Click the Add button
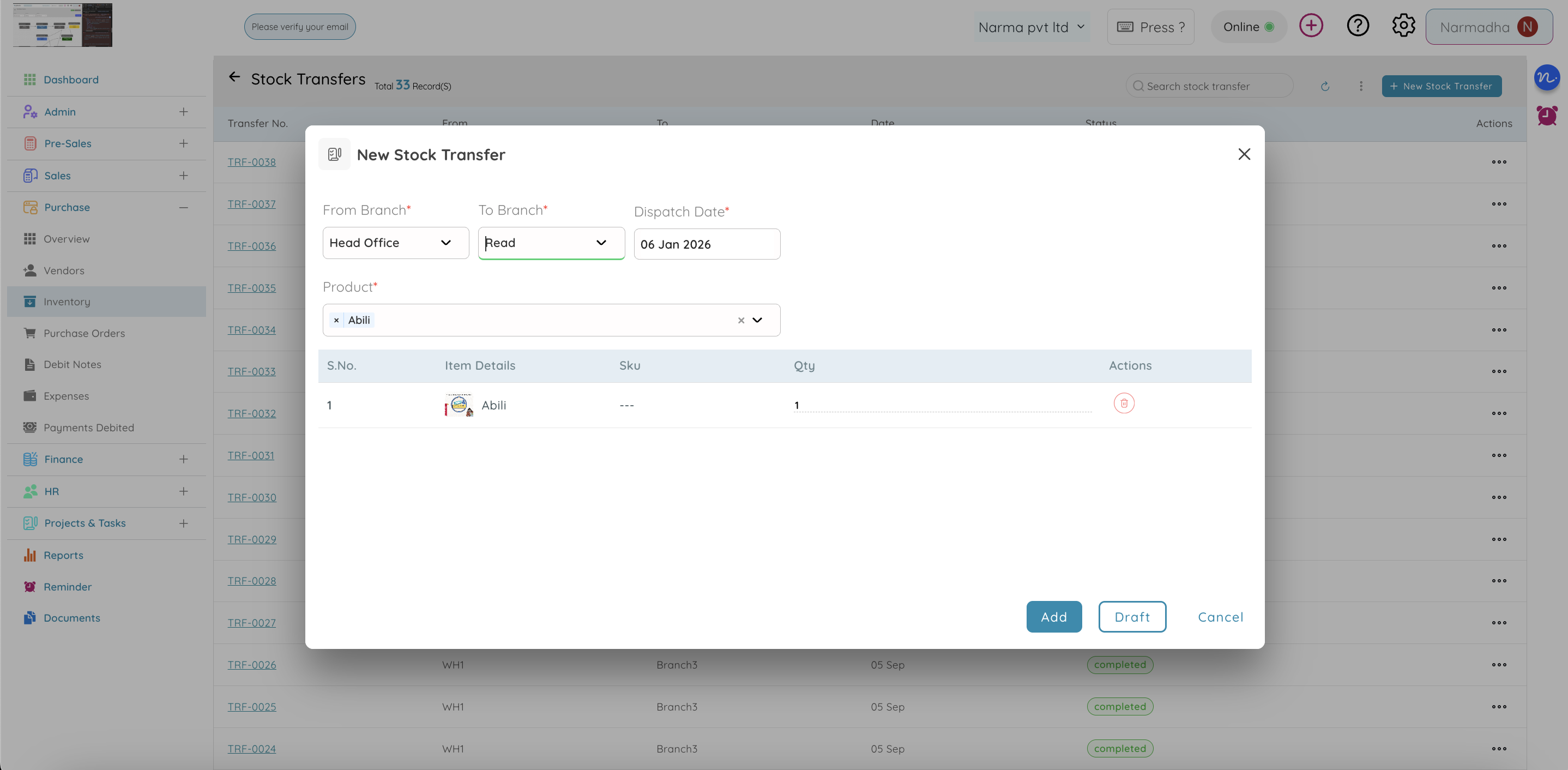Screen dimensions: 1568x770 [1054, 617]
